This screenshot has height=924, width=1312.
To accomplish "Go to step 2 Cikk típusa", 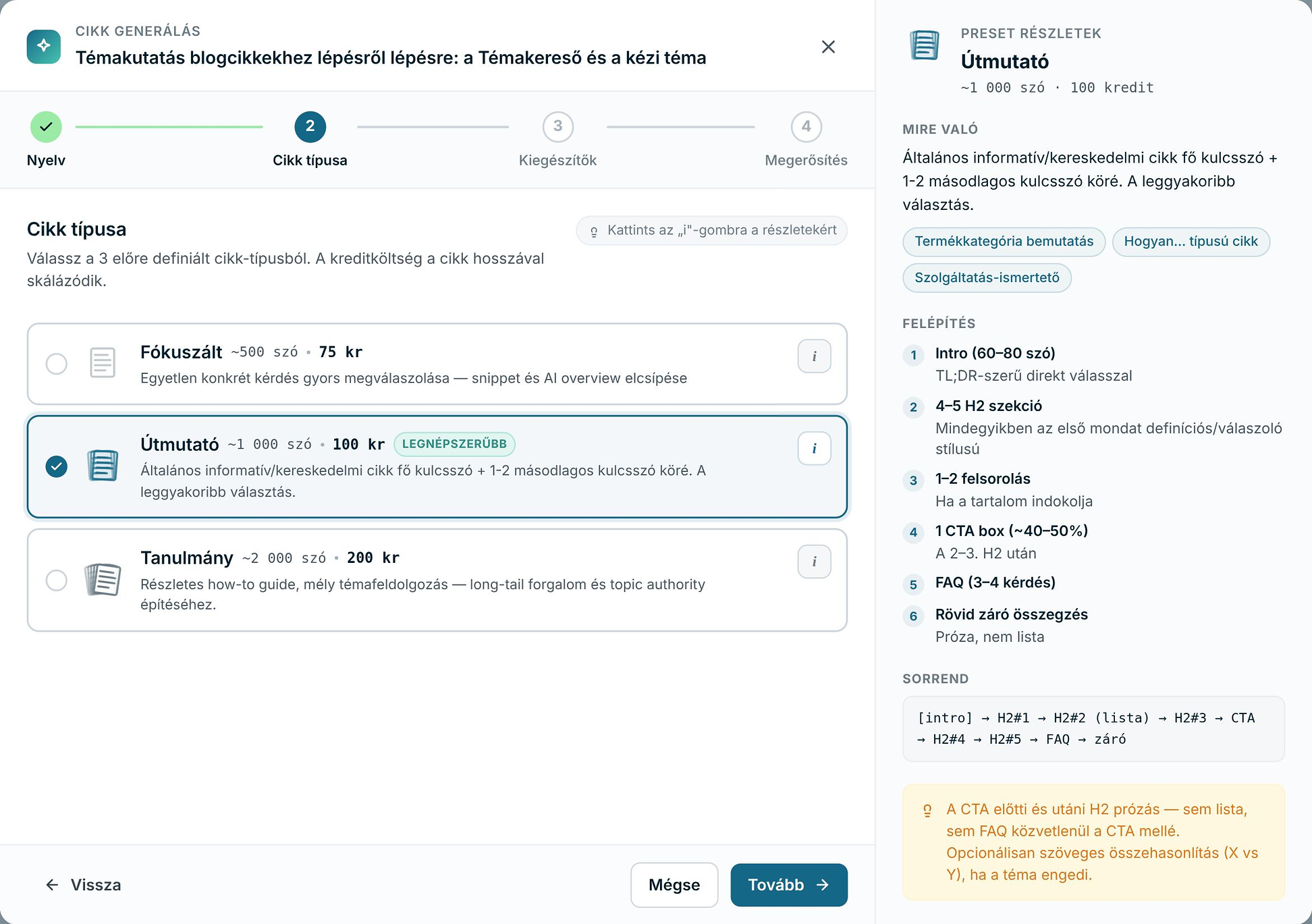I will click(x=310, y=127).
